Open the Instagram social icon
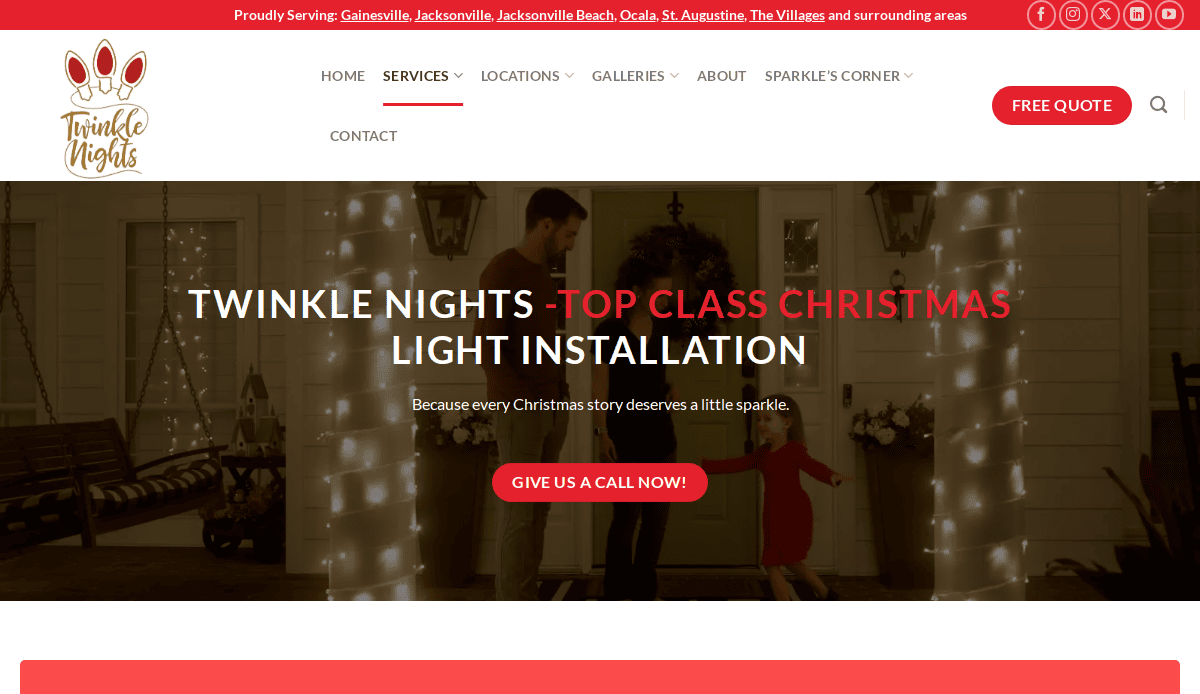Viewport: 1200px width, 694px height. (x=1073, y=15)
